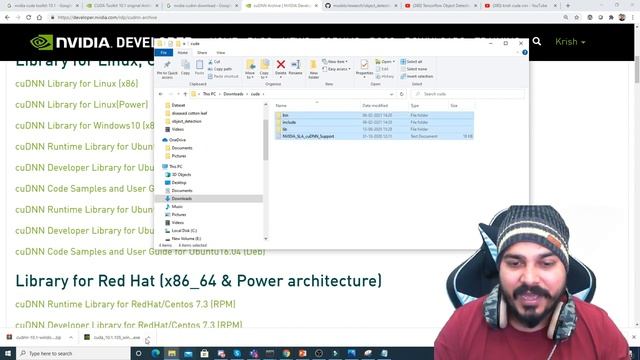Screen dimensions: 640x360
Task: Expand New item dropdown
Action: pos(335,62)
